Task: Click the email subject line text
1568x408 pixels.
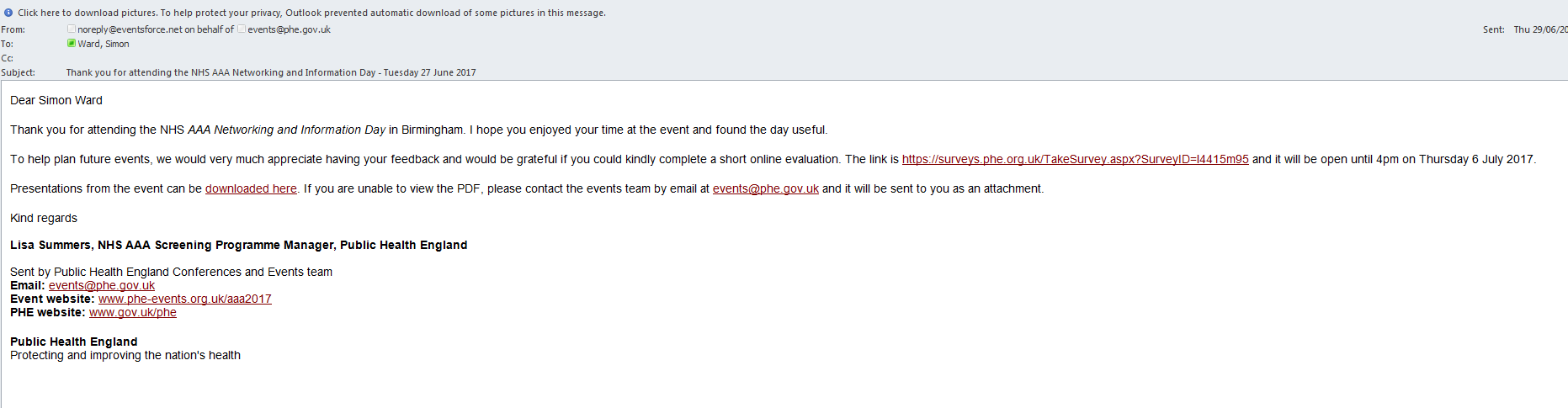Action: 271,72
